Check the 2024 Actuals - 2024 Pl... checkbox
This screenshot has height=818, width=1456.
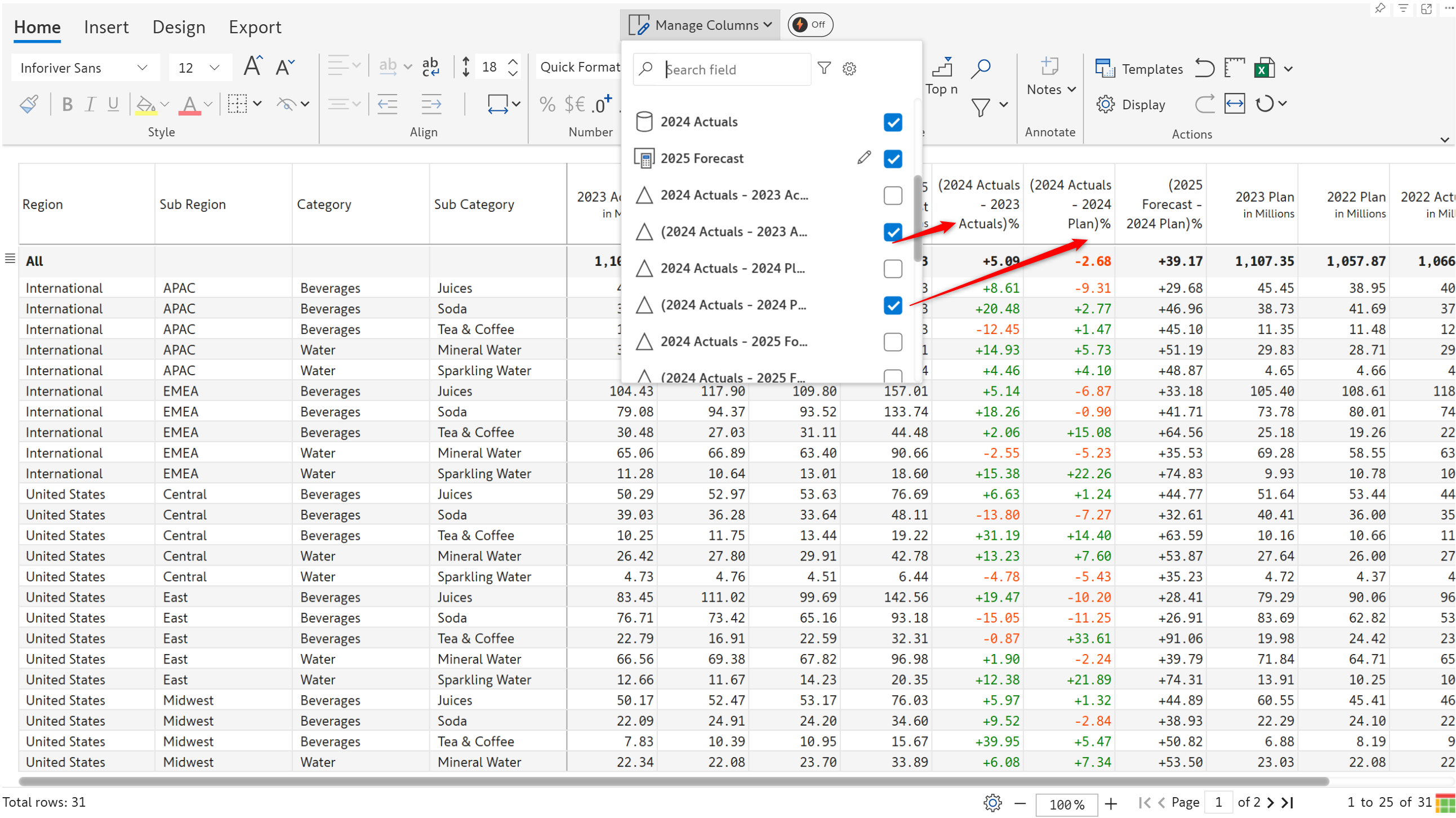tap(893, 269)
